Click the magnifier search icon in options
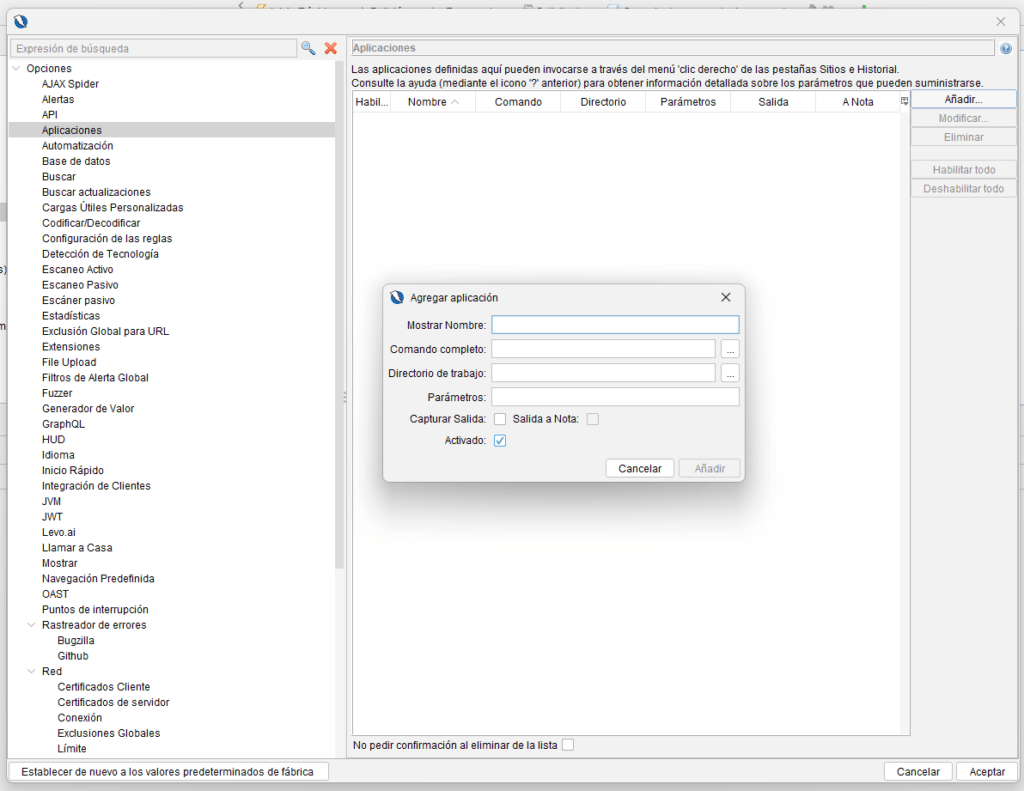The height and width of the screenshot is (791, 1024). click(308, 48)
